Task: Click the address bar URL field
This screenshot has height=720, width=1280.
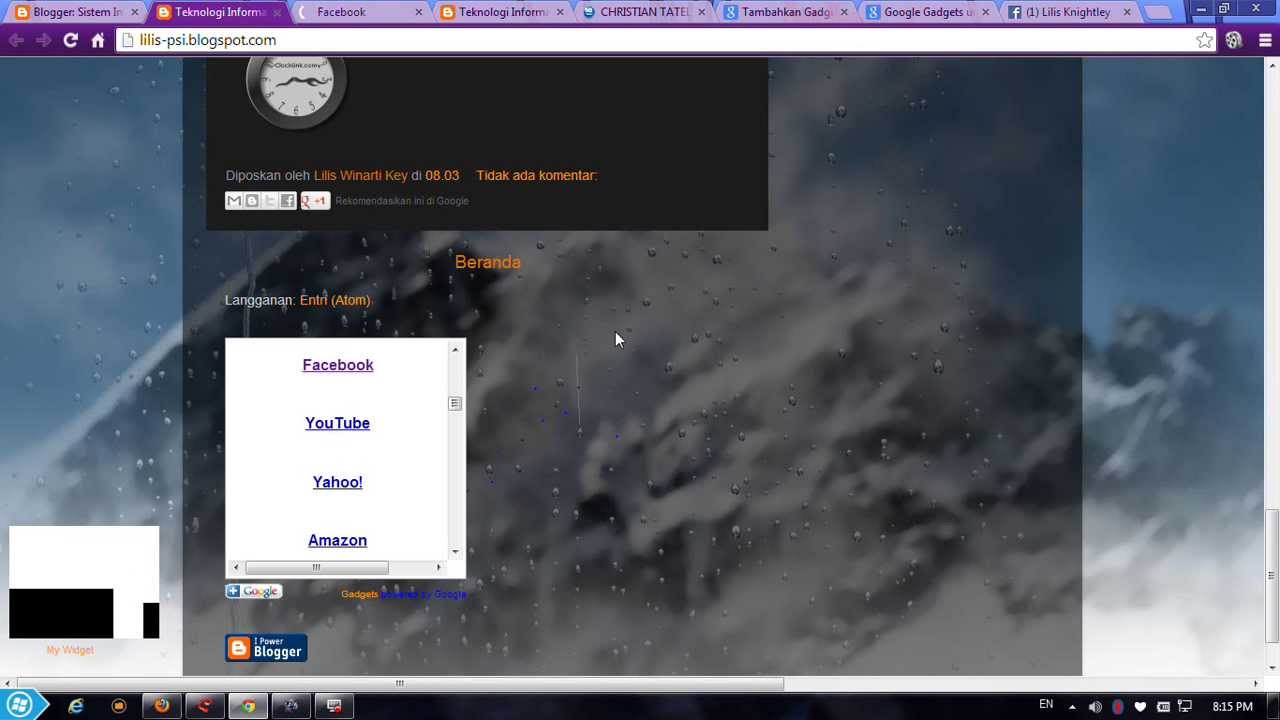Action: coord(660,40)
